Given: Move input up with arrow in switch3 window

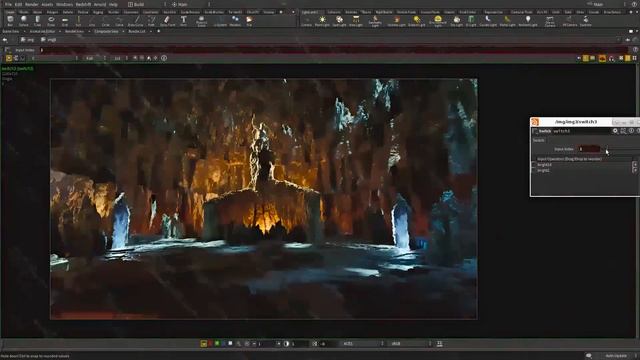Looking at the screenshot, I should 635,164.
